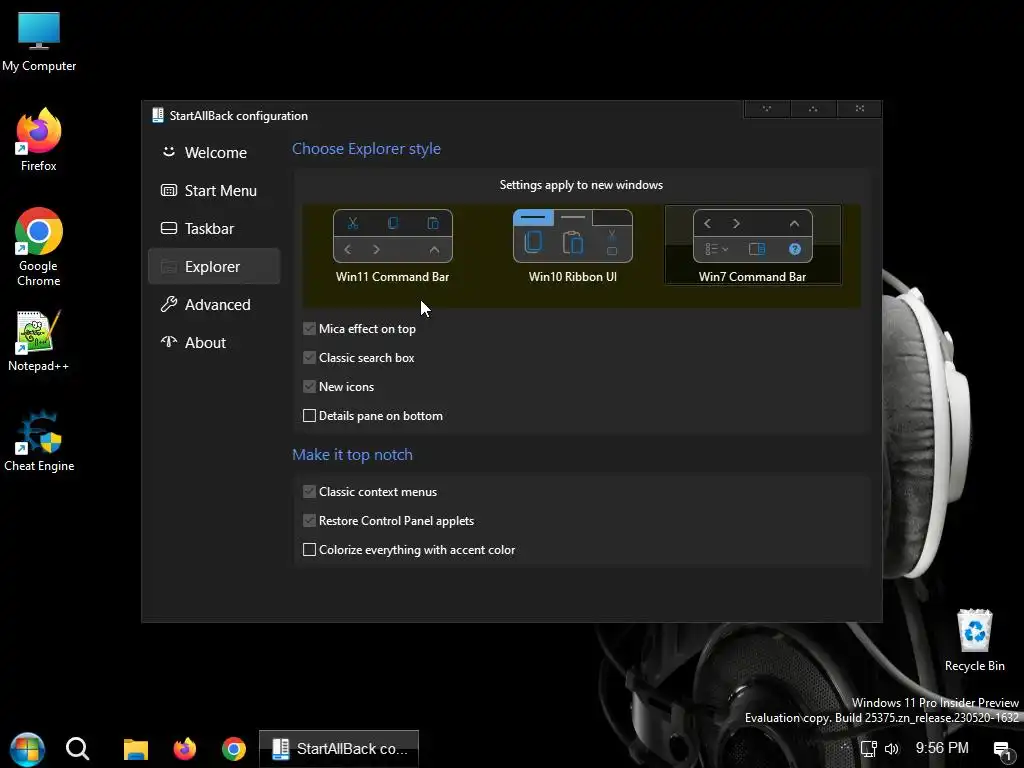Close the StartAllBack configuration window
This screenshot has height=768, width=1024.
click(859, 109)
